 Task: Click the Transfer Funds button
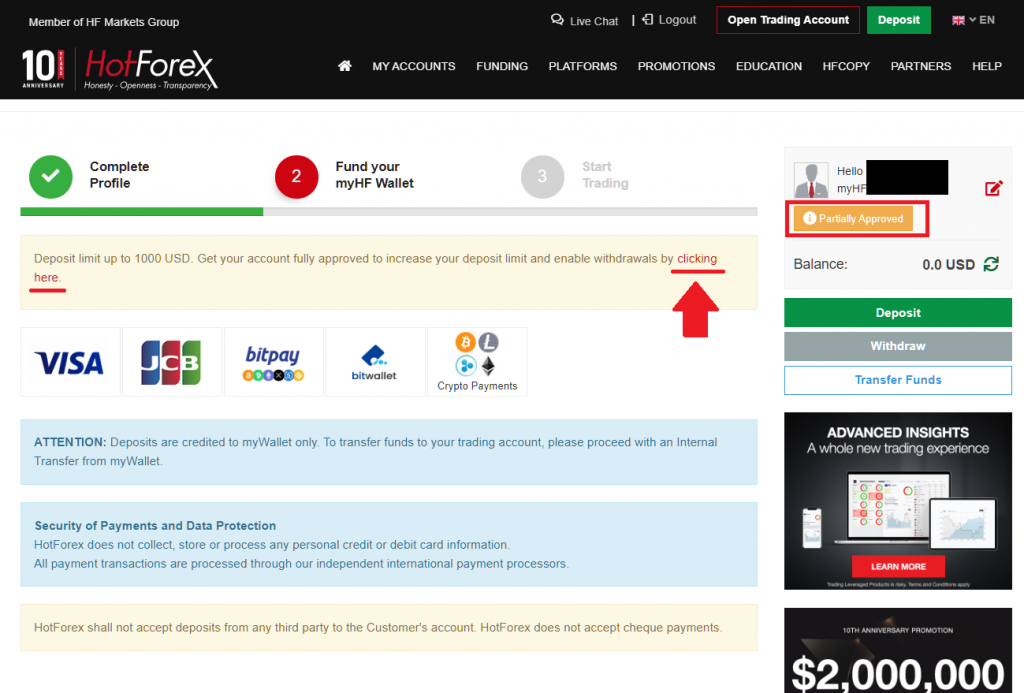tap(898, 380)
